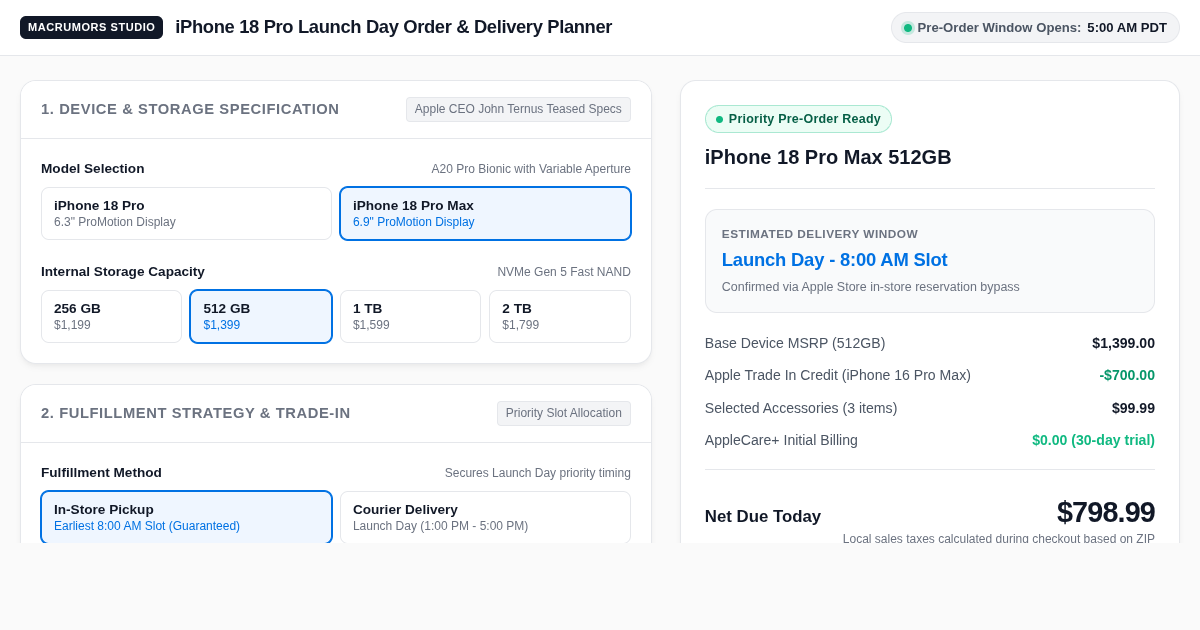The image size is (1200, 630).
Task: Click the Fulfillment Strategy & Trade-In section heading
Action: [196, 413]
